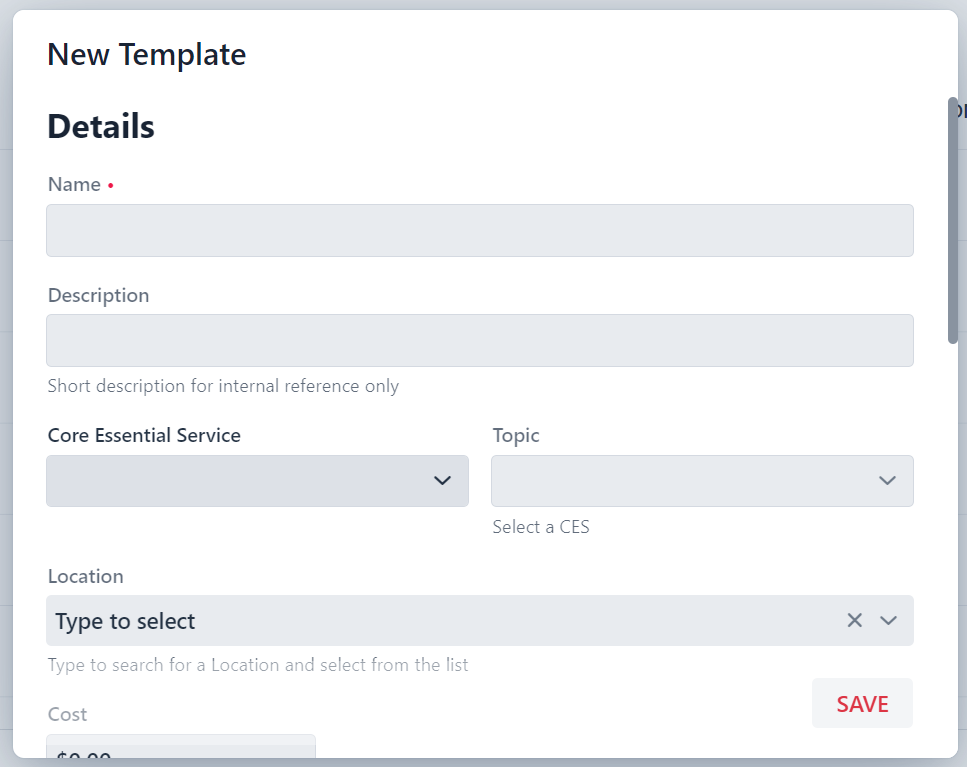Click the 'Short description for internal reference only' hint

[x=223, y=386]
